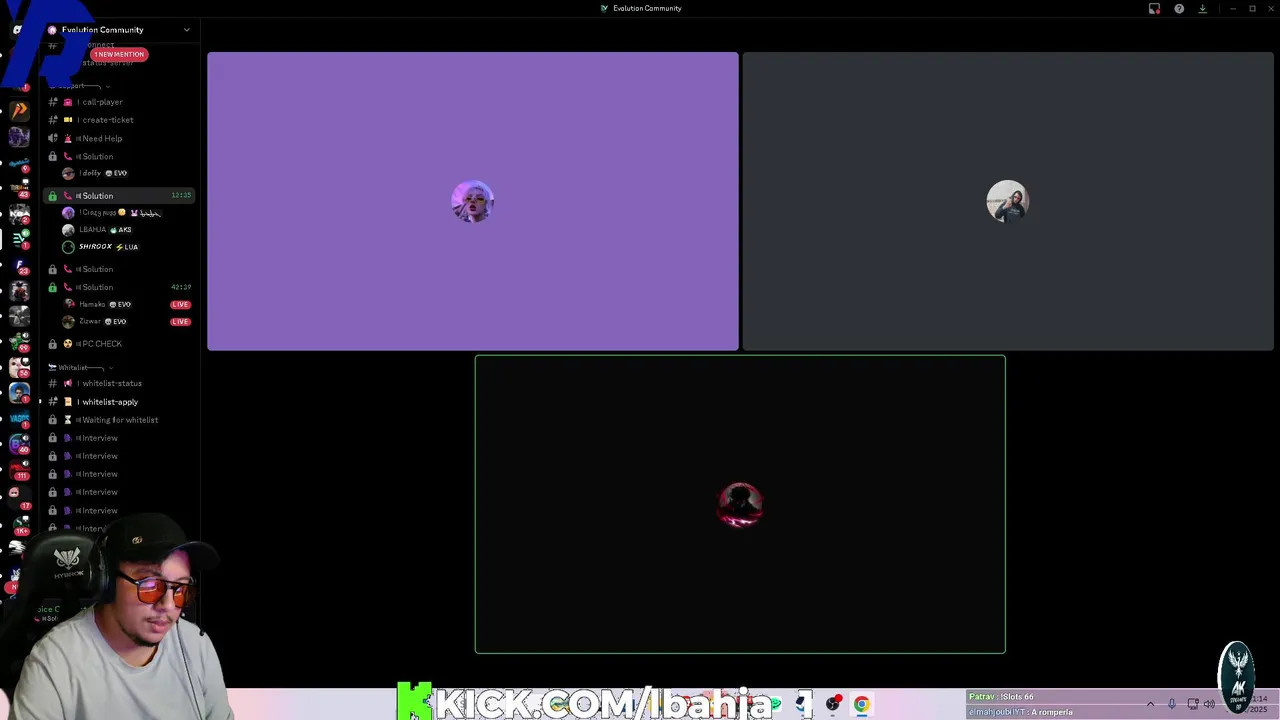Click the download update icon in title bar
This screenshot has height=720, width=1280.
click(x=1202, y=8)
